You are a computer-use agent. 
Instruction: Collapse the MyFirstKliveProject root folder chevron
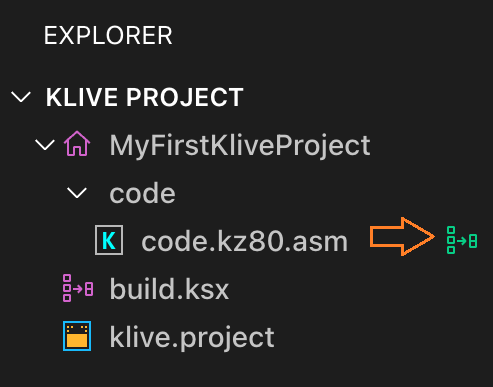(45, 145)
